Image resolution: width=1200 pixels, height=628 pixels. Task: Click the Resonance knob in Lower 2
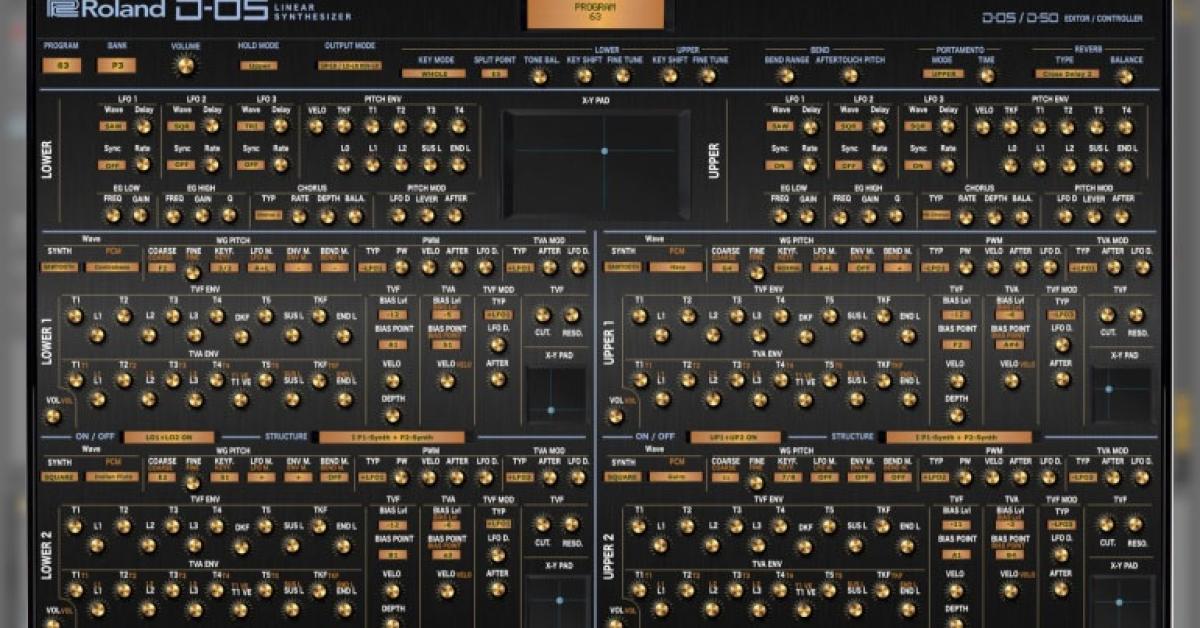point(571,524)
